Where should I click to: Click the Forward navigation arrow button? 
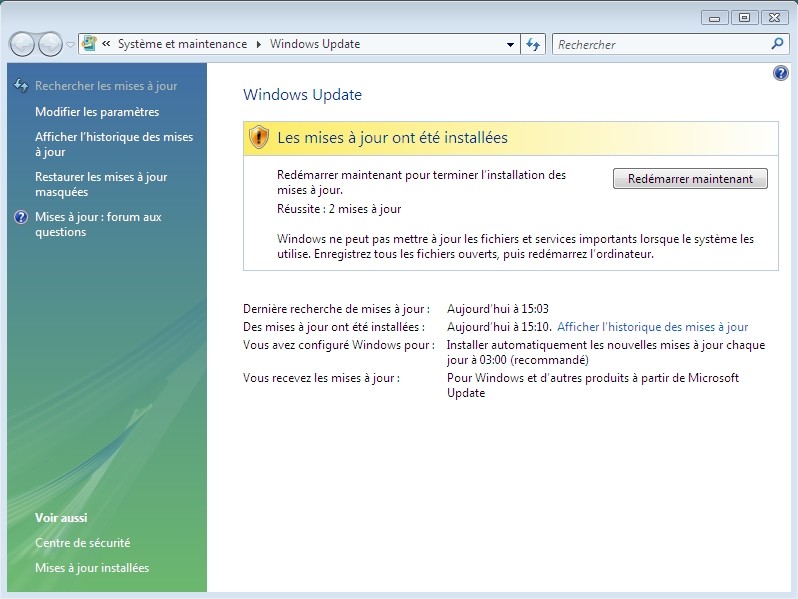click(49, 44)
